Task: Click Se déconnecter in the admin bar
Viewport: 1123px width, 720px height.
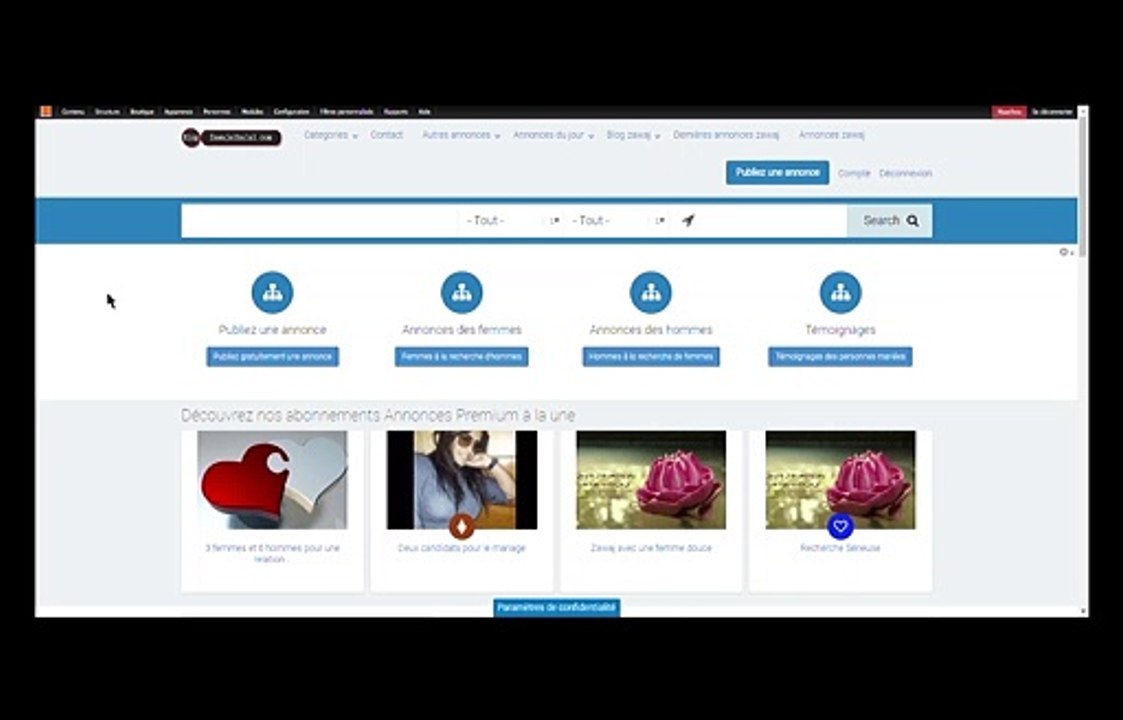Action: 1052,112
